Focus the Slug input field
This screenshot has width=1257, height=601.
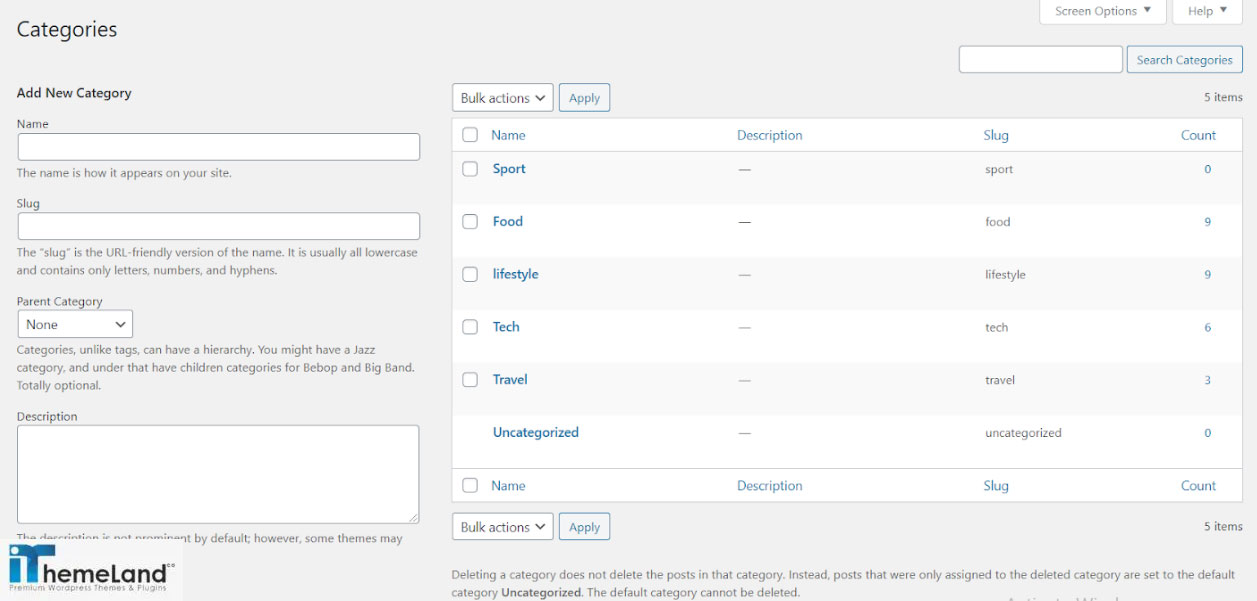coord(219,226)
